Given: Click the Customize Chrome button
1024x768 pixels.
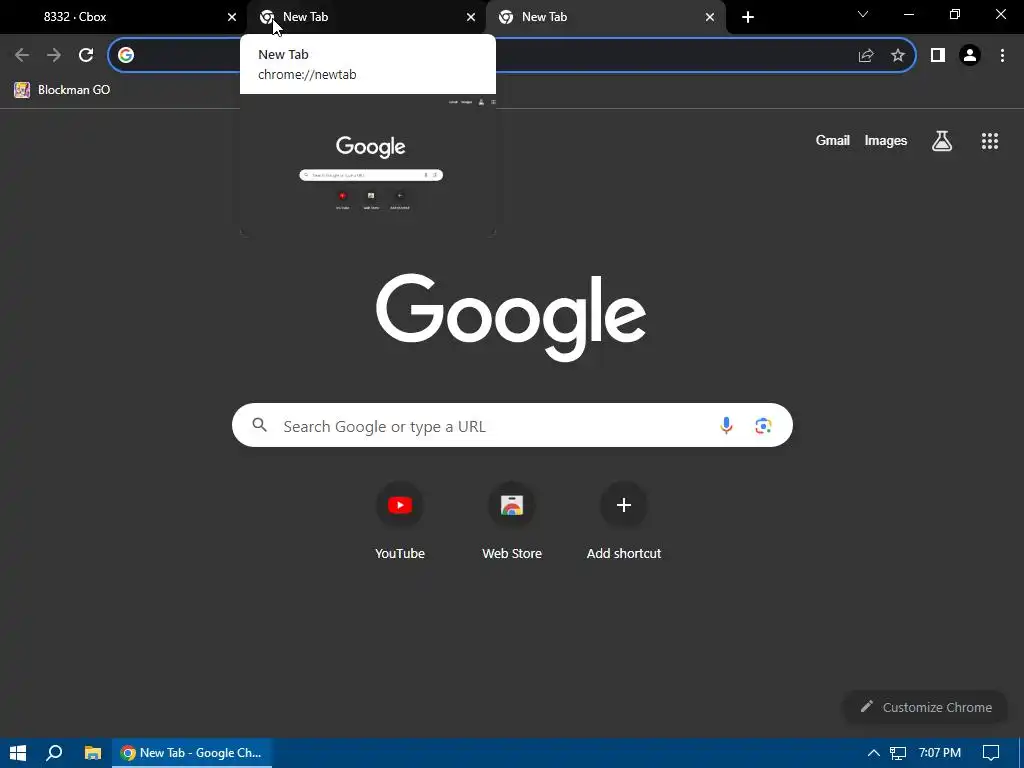Looking at the screenshot, I should pos(925,707).
